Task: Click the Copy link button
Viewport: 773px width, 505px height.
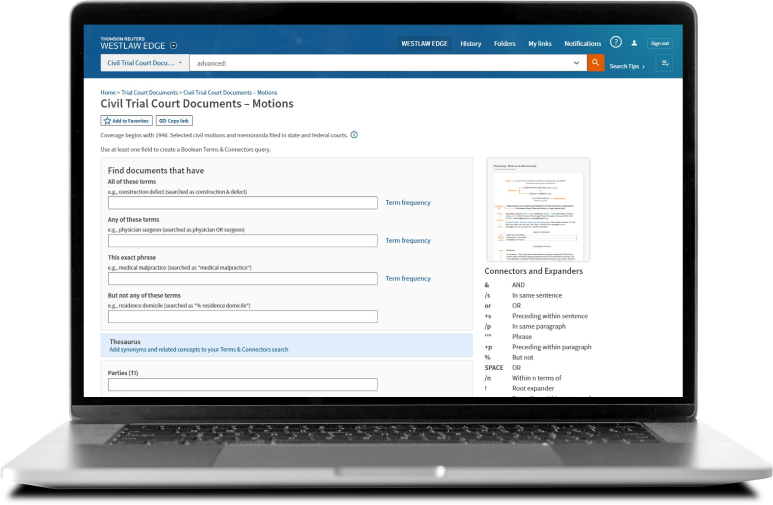Action: coord(174,121)
